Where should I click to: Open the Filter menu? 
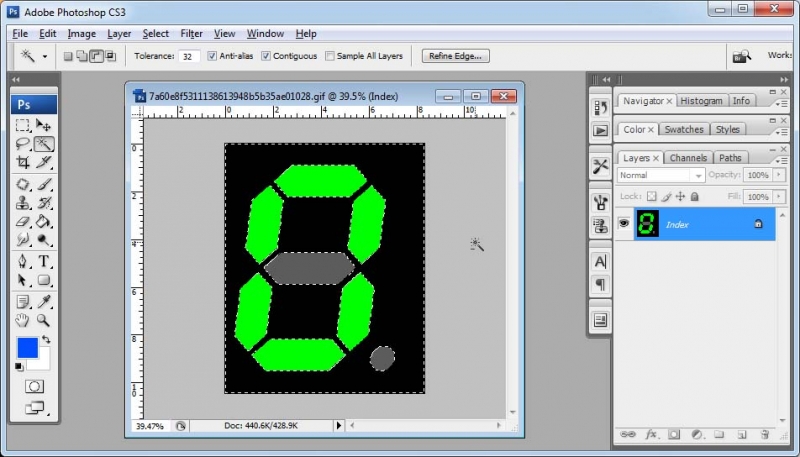191,34
